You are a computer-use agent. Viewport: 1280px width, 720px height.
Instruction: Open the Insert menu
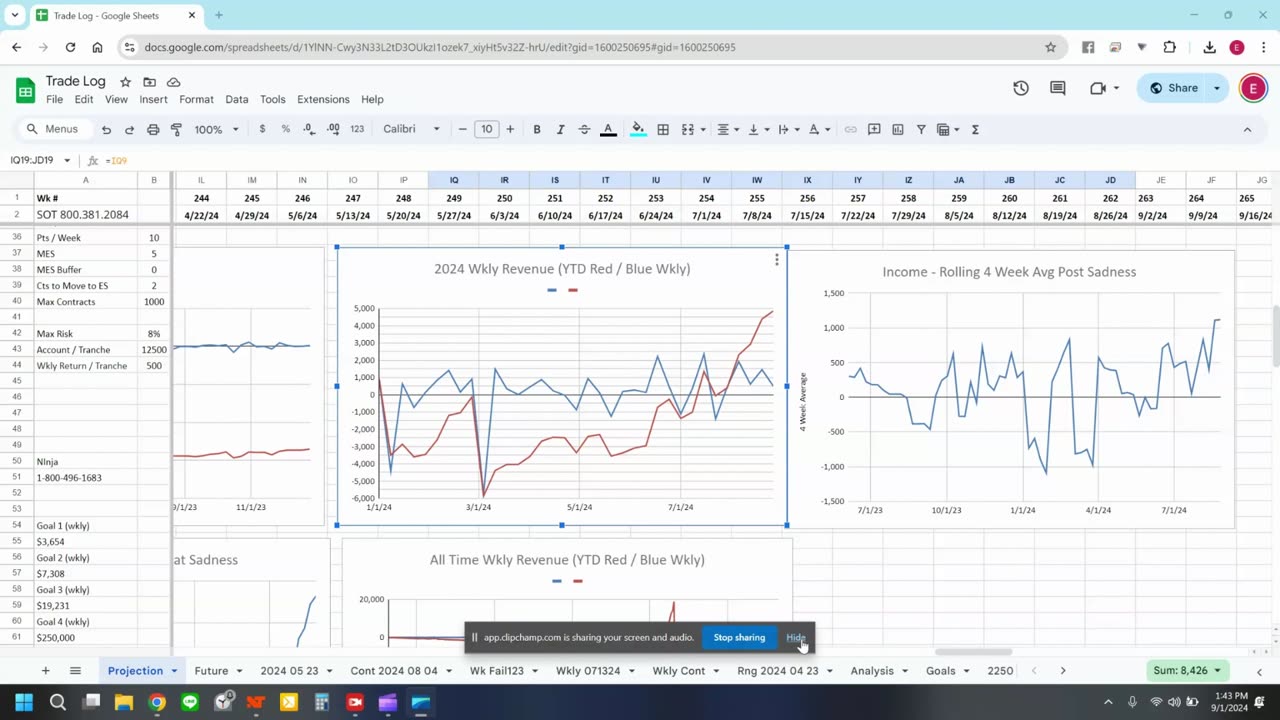click(153, 99)
